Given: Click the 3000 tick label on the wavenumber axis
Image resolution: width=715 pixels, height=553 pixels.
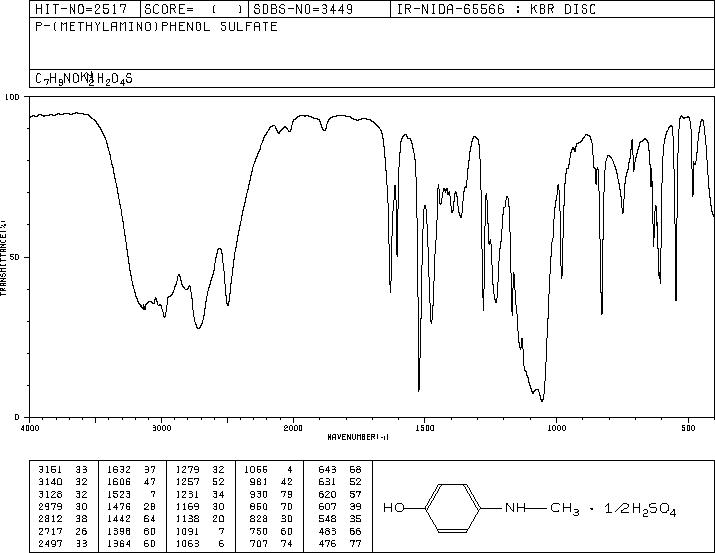Looking at the screenshot, I should pyautogui.click(x=161, y=428).
